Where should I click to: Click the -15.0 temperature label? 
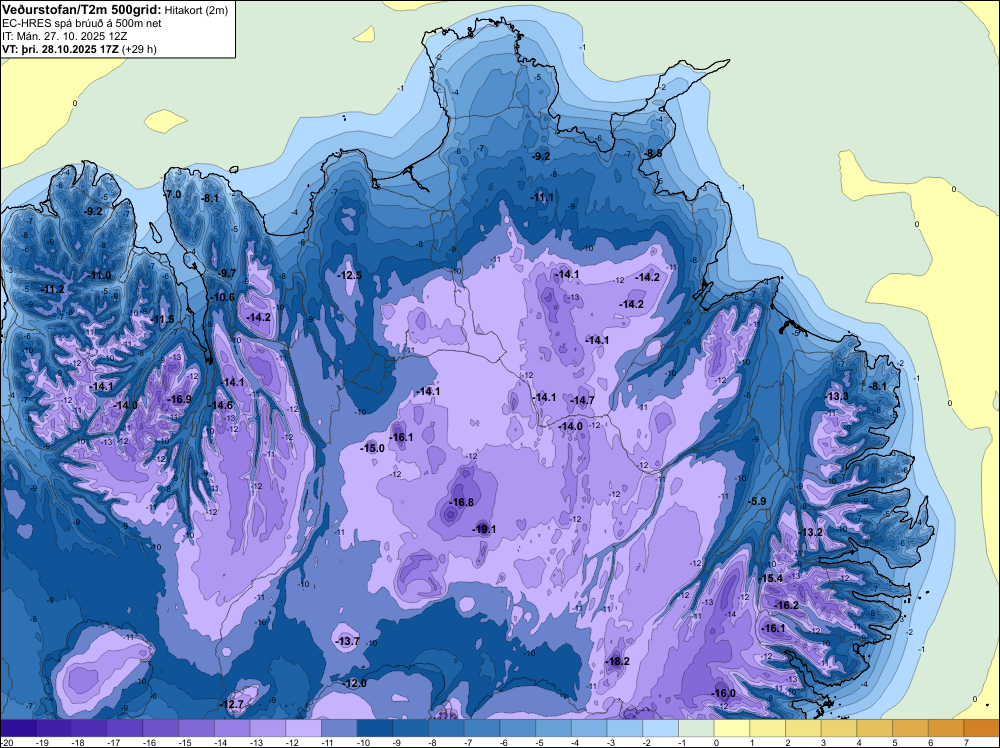tap(372, 448)
